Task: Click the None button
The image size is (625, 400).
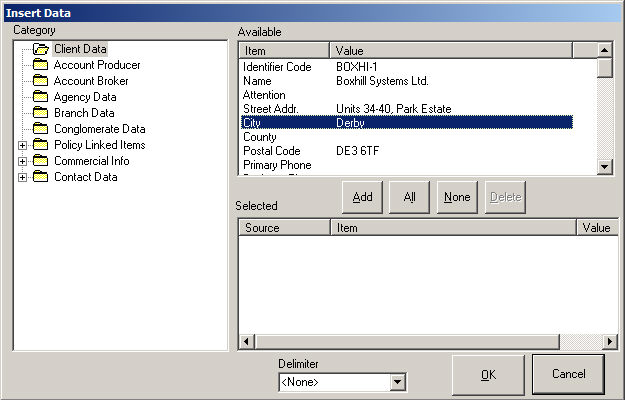Action: 457,197
